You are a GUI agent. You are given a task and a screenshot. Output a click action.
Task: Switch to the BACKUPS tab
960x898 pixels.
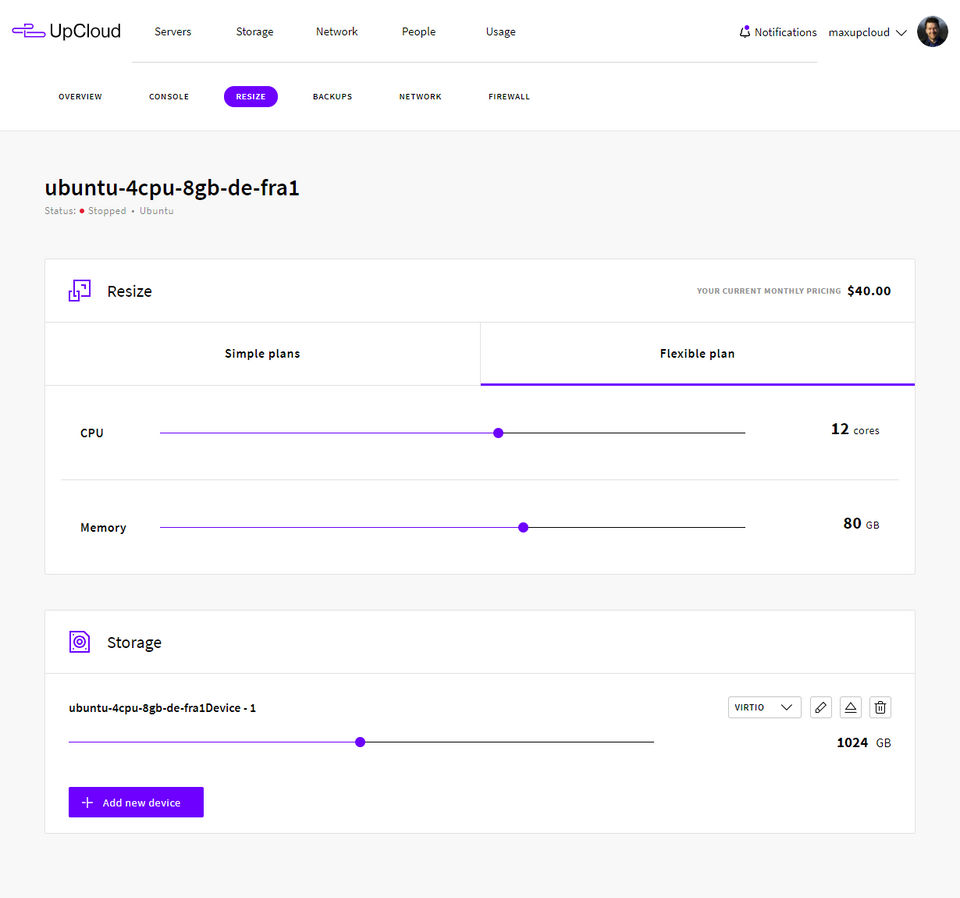tap(332, 97)
